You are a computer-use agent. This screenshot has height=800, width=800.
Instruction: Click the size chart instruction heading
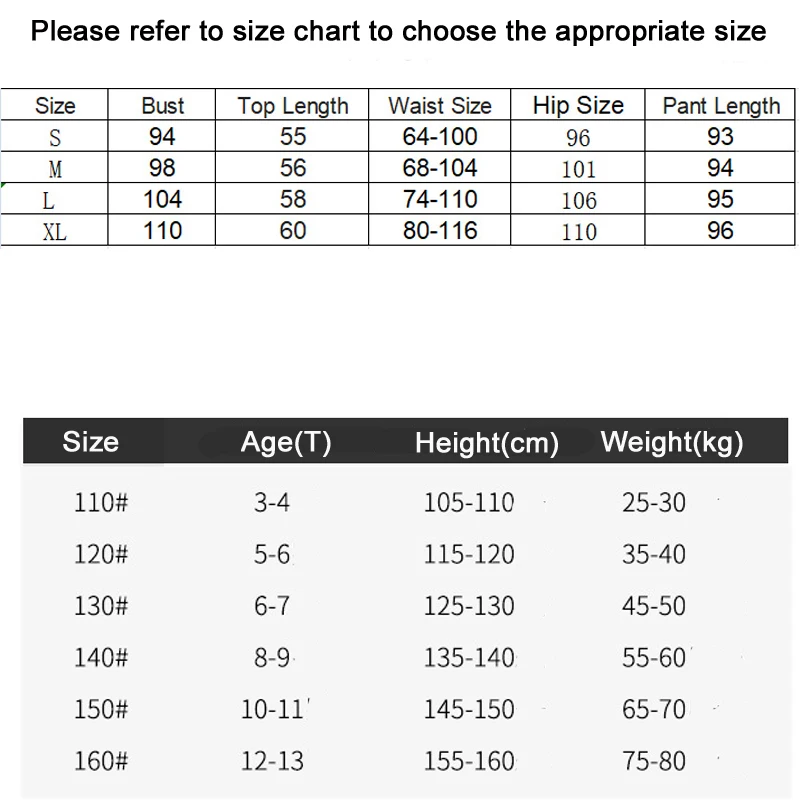coord(399,31)
